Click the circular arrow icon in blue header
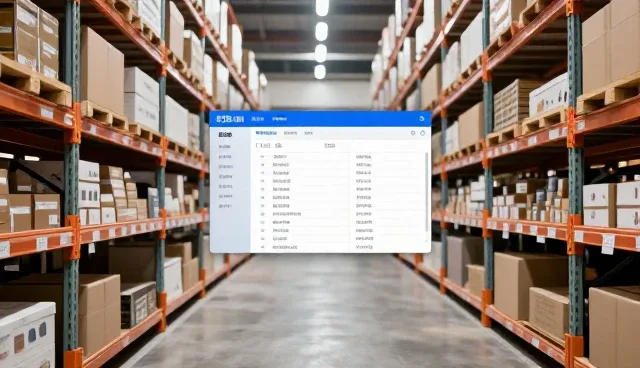 pyautogui.click(x=422, y=119)
